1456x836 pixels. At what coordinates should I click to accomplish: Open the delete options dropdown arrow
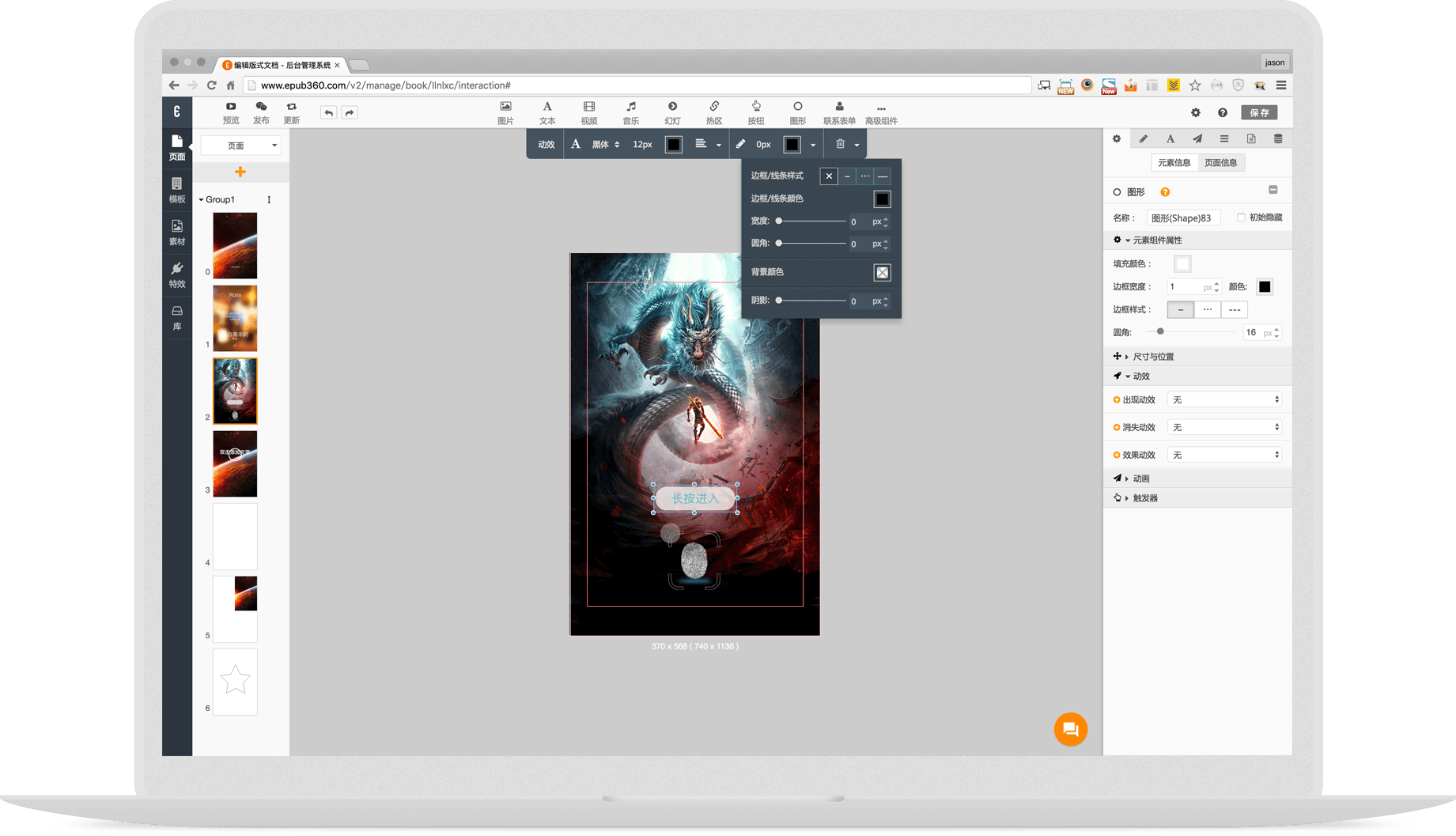(857, 145)
